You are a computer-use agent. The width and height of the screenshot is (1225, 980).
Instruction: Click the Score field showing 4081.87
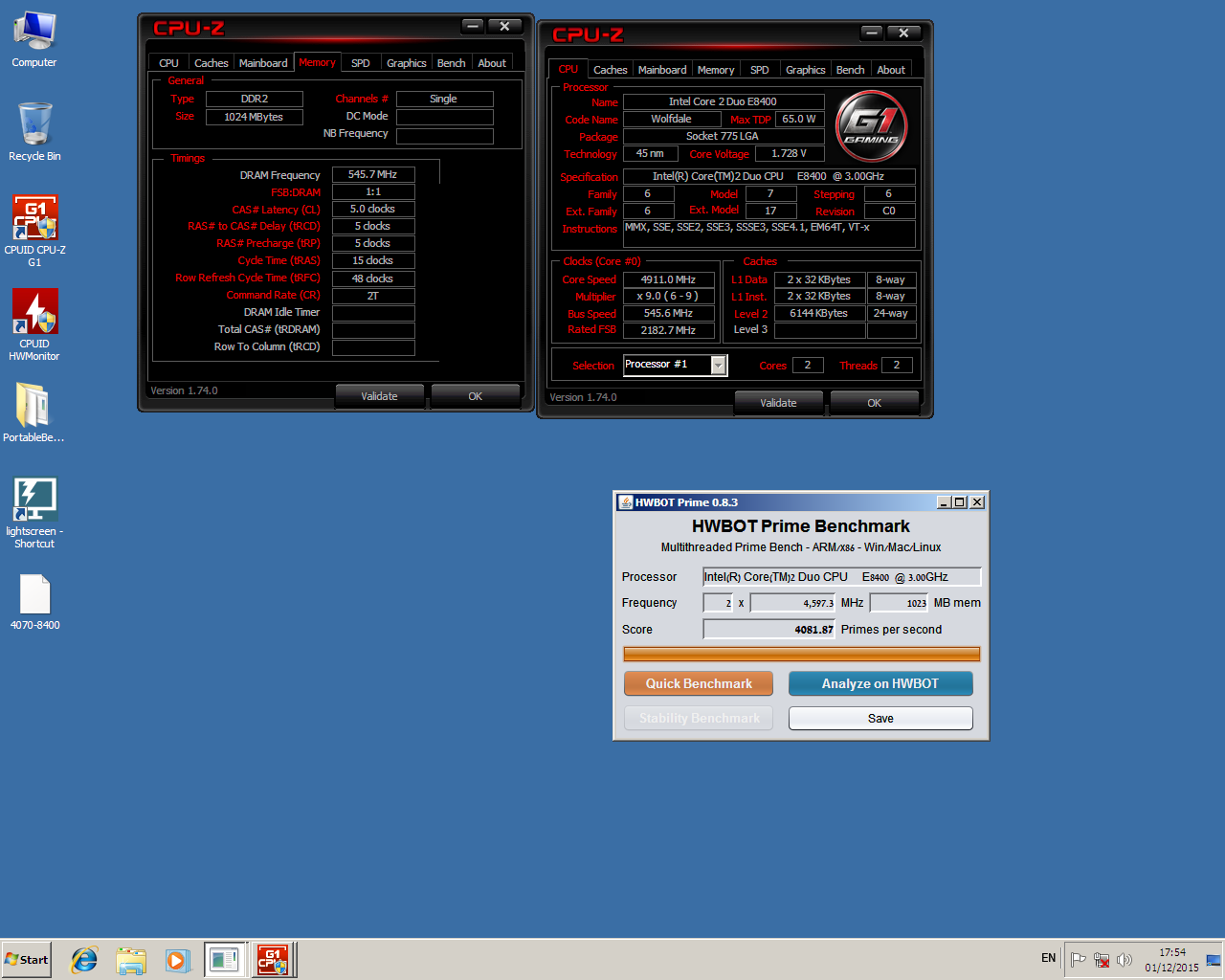tap(769, 630)
